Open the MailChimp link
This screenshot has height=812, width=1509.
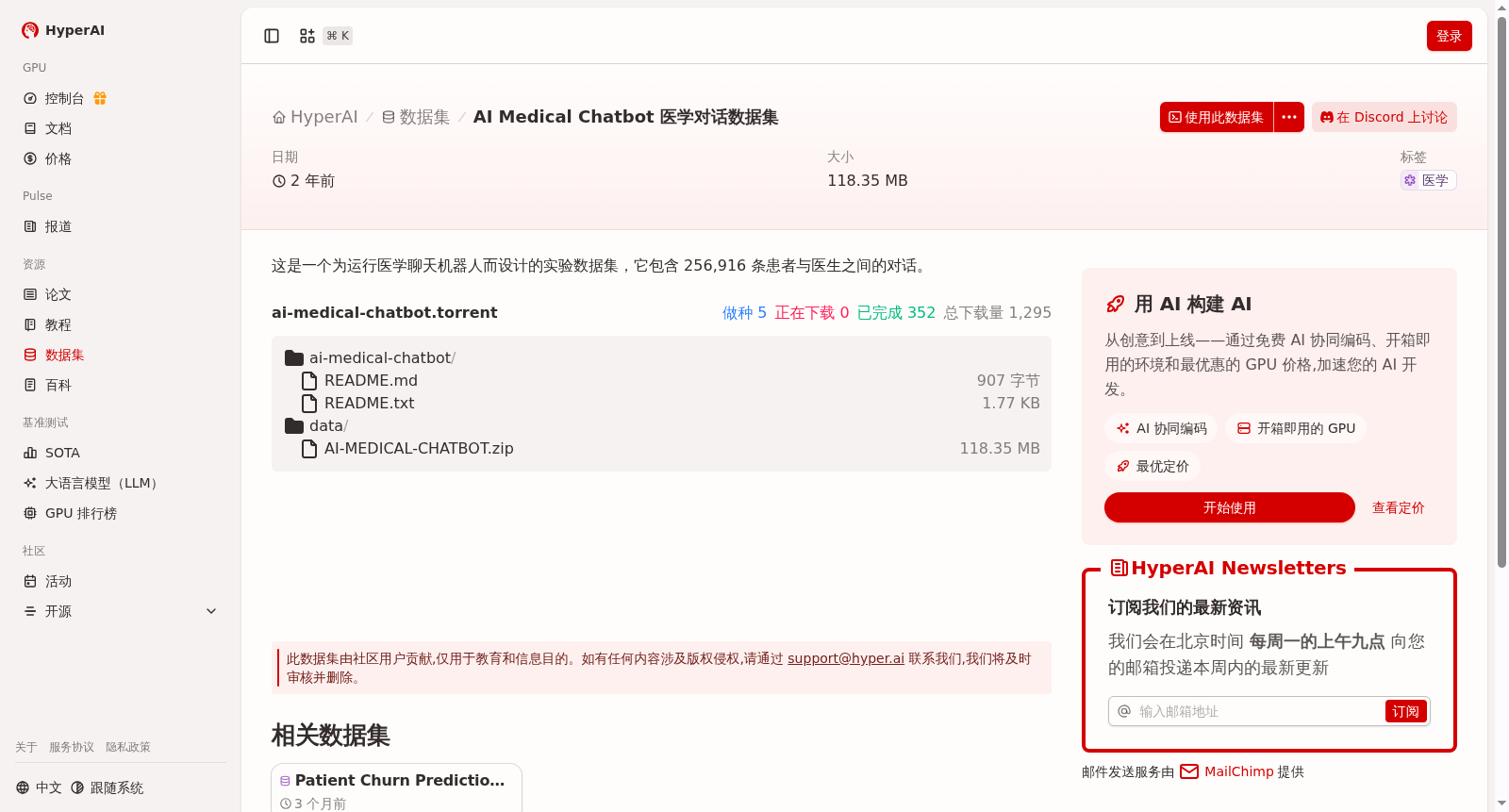(x=1228, y=771)
